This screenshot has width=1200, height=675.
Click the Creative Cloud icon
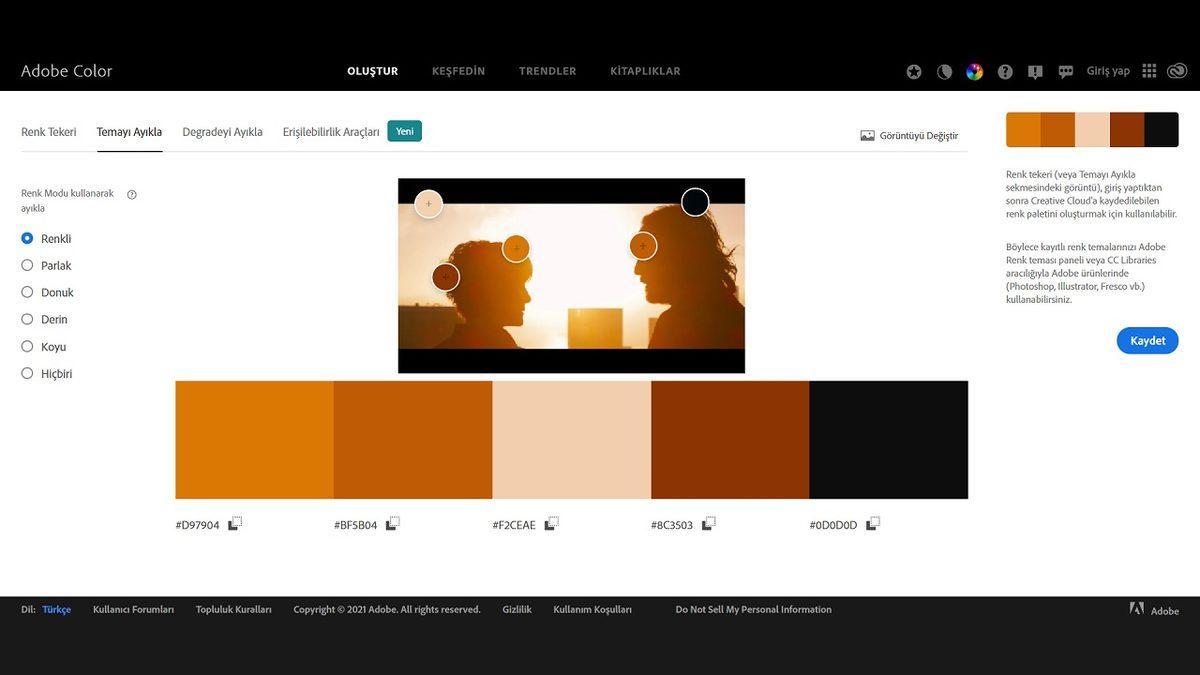pos(1177,71)
